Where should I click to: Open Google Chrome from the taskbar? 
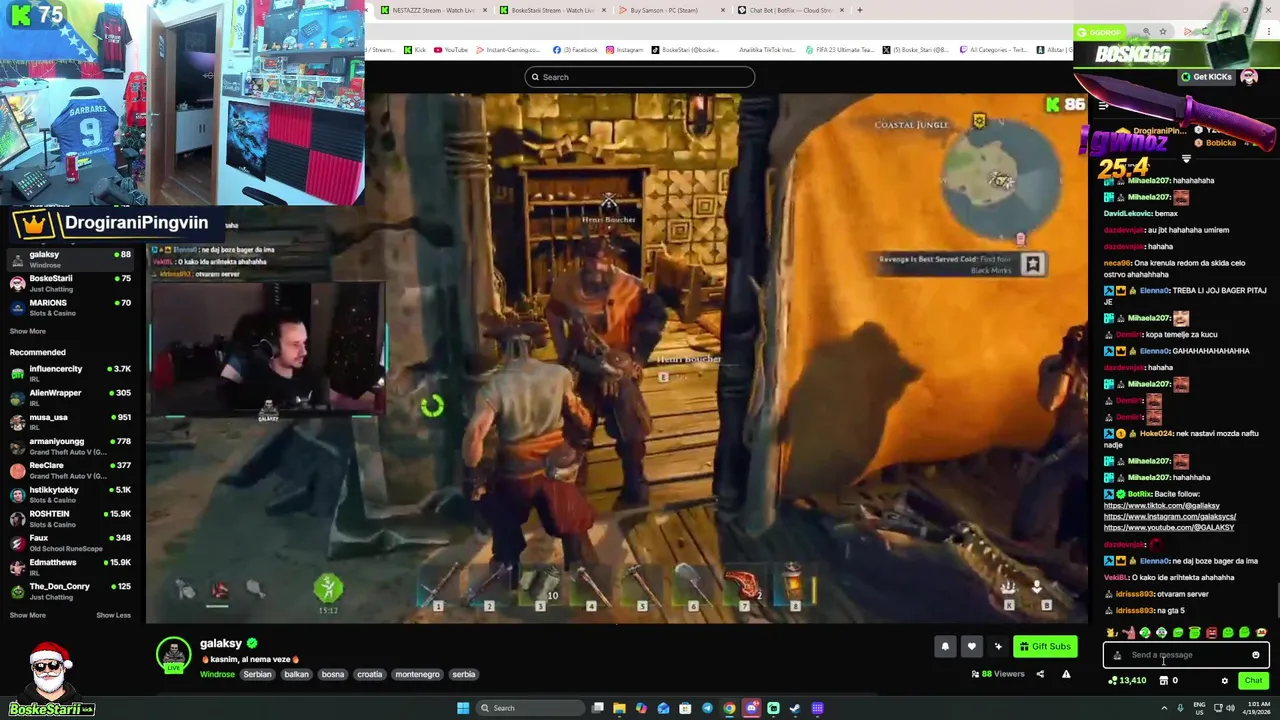pos(729,708)
